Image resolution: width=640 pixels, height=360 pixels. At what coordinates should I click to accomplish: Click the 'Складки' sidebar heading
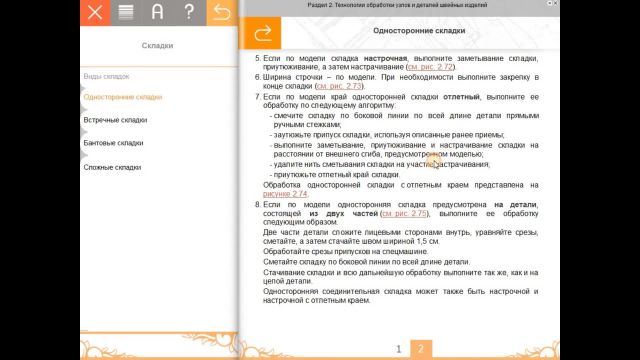(x=158, y=45)
